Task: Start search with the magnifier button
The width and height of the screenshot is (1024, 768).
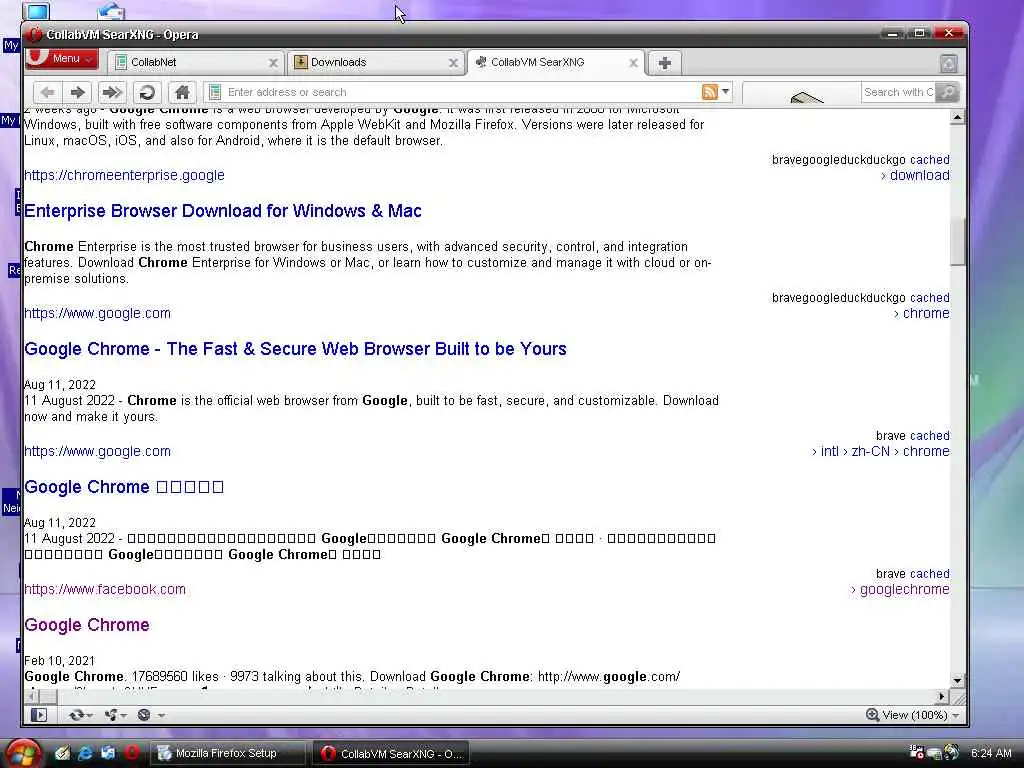Action: point(947,92)
